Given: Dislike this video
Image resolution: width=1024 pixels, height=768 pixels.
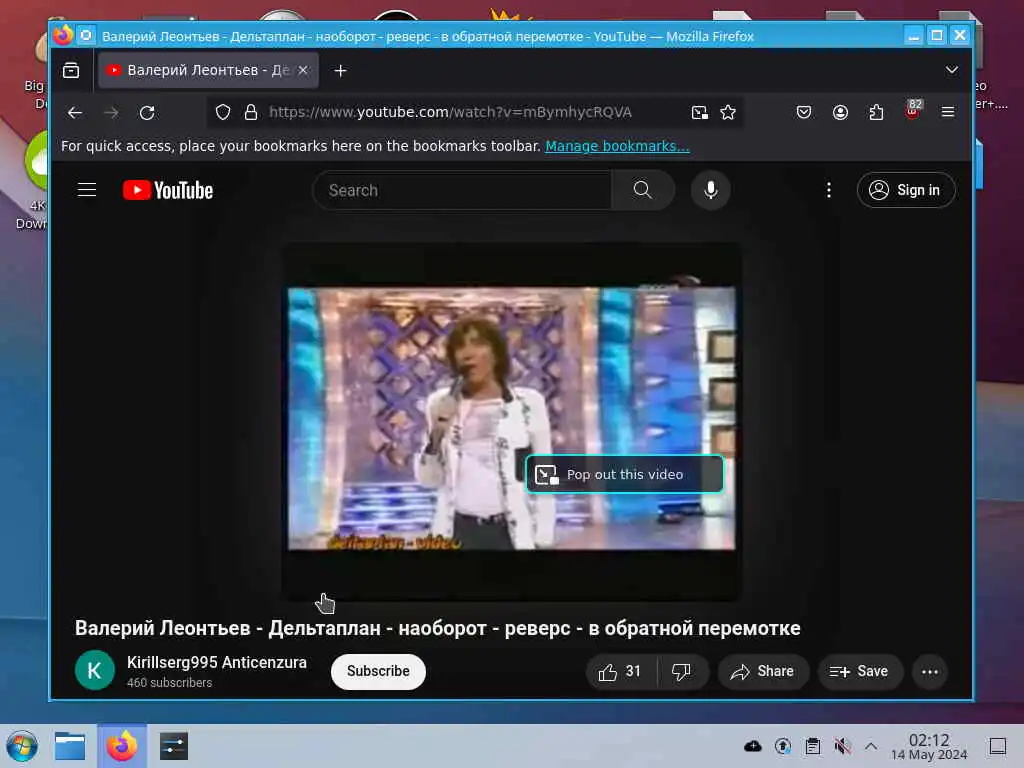Looking at the screenshot, I should (x=682, y=671).
